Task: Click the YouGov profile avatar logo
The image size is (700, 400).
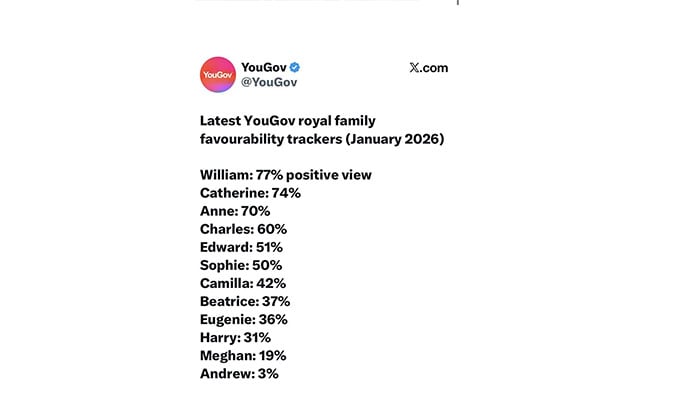Action: pyautogui.click(x=217, y=75)
